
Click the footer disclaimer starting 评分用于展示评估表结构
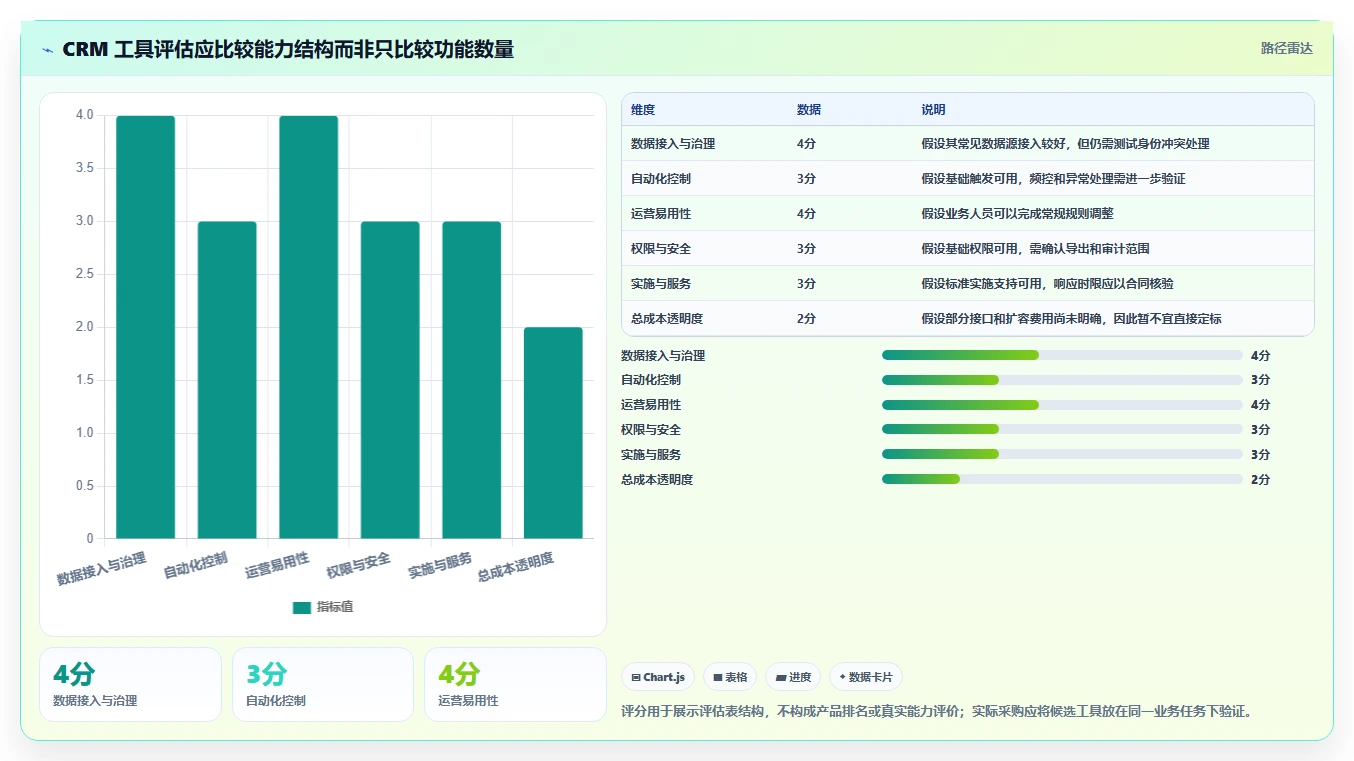coord(937,712)
